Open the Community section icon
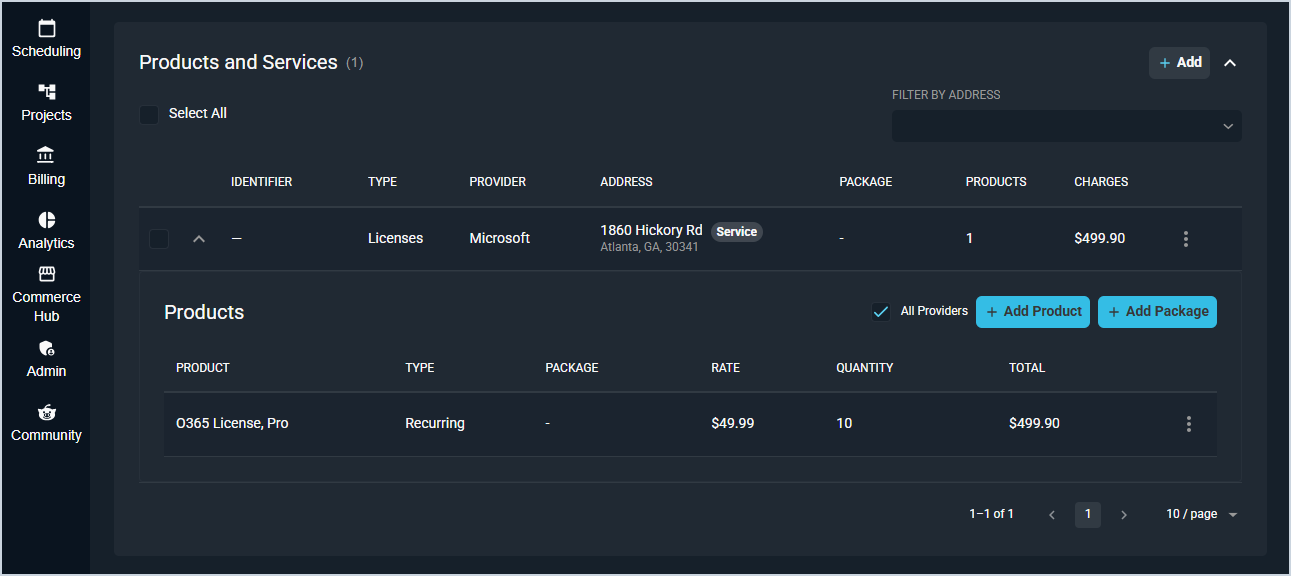Viewport: 1291px width, 576px height. pos(46,413)
